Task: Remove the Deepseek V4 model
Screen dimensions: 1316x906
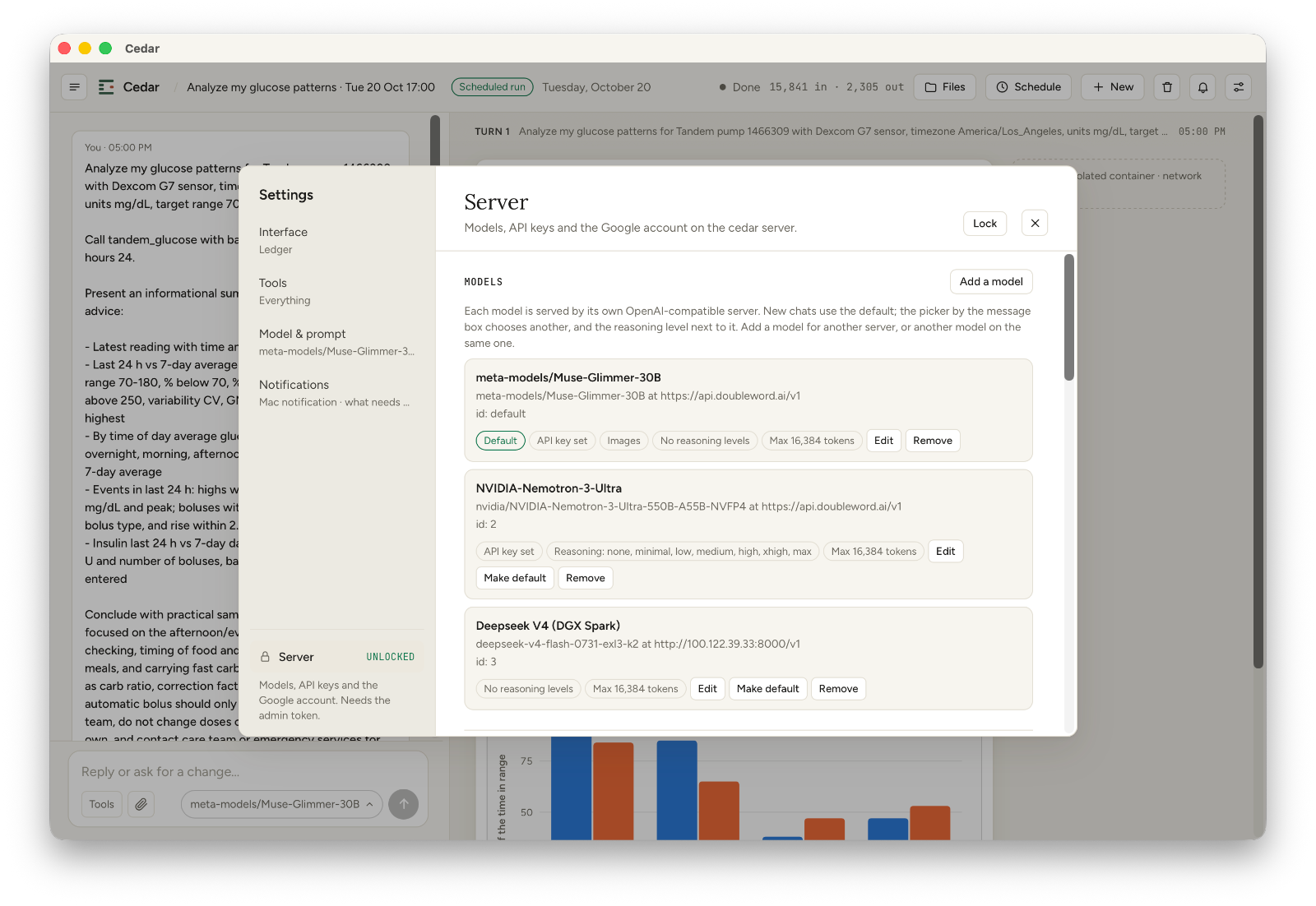Action: (x=838, y=689)
